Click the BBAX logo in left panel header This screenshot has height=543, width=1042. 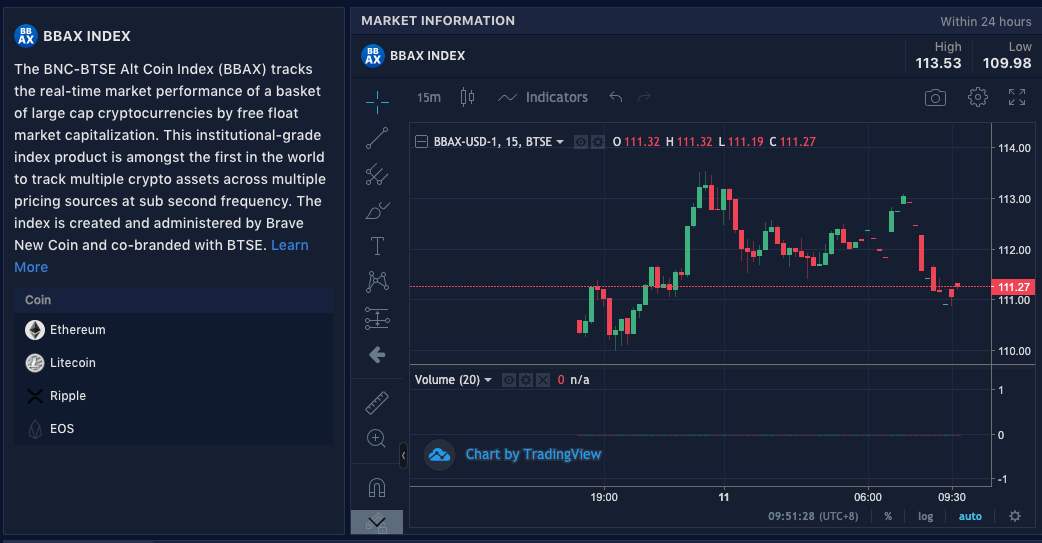tap(26, 36)
